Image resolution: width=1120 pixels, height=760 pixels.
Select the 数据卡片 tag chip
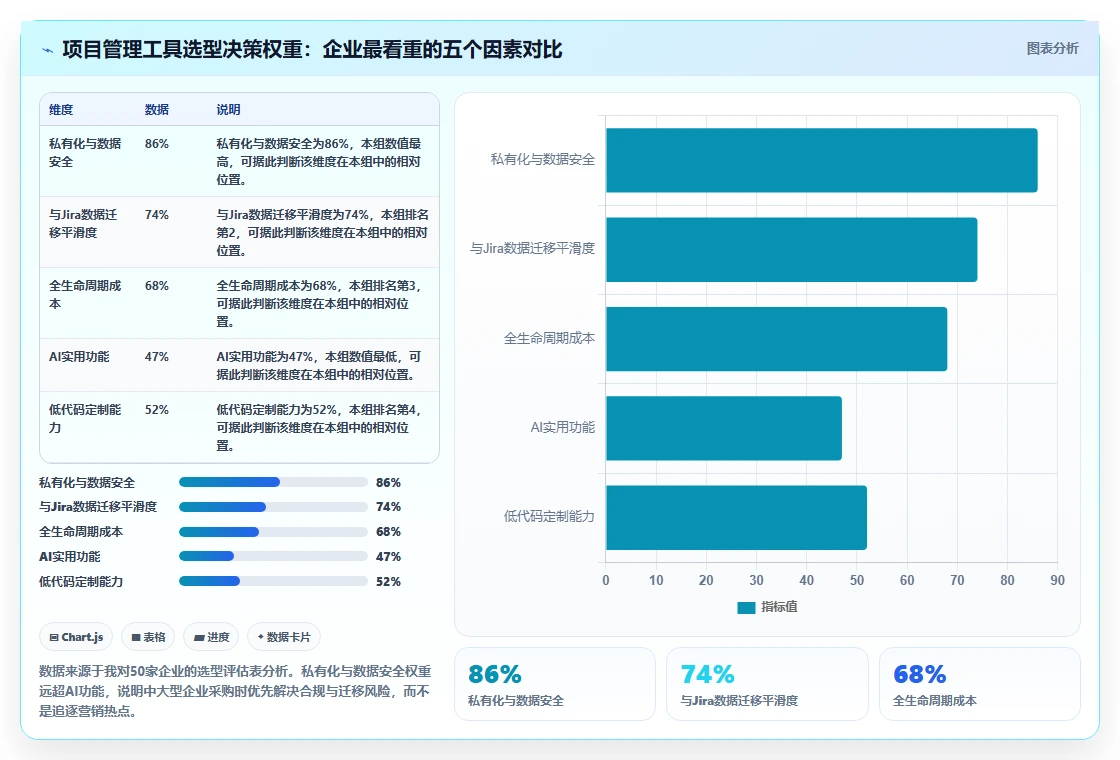coord(284,637)
